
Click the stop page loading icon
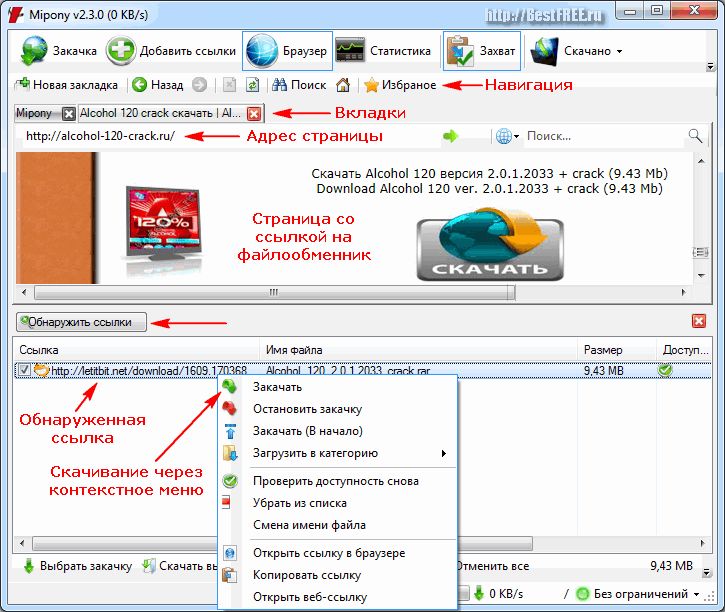click(x=229, y=85)
